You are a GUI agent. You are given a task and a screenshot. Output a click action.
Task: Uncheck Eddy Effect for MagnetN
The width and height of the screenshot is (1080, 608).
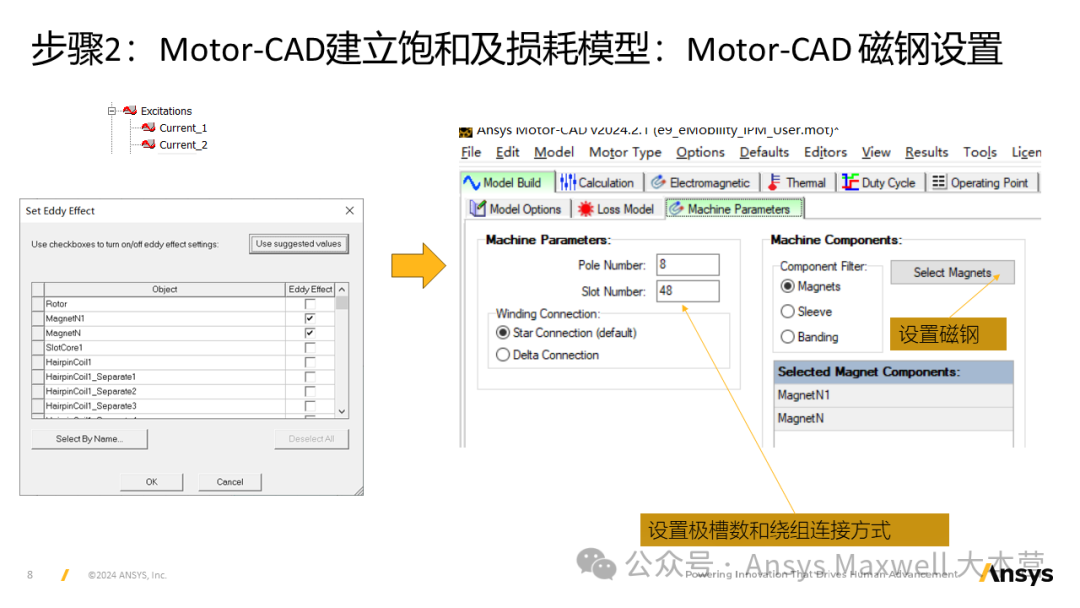tap(310, 333)
